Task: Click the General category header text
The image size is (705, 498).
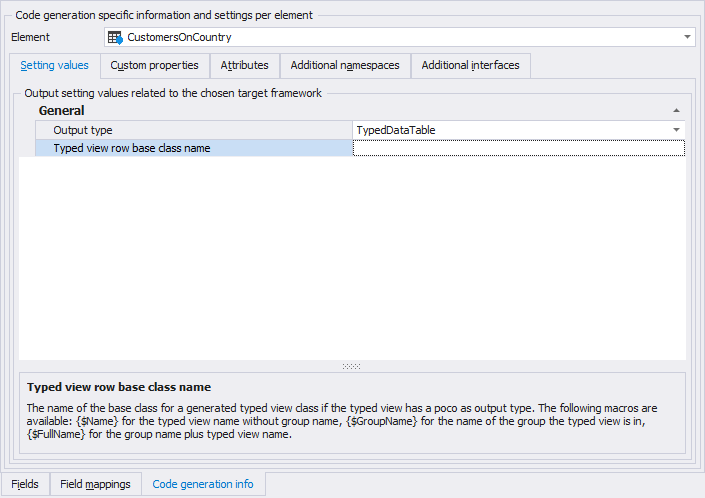Action: pyautogui.click(x=61, y=111)
